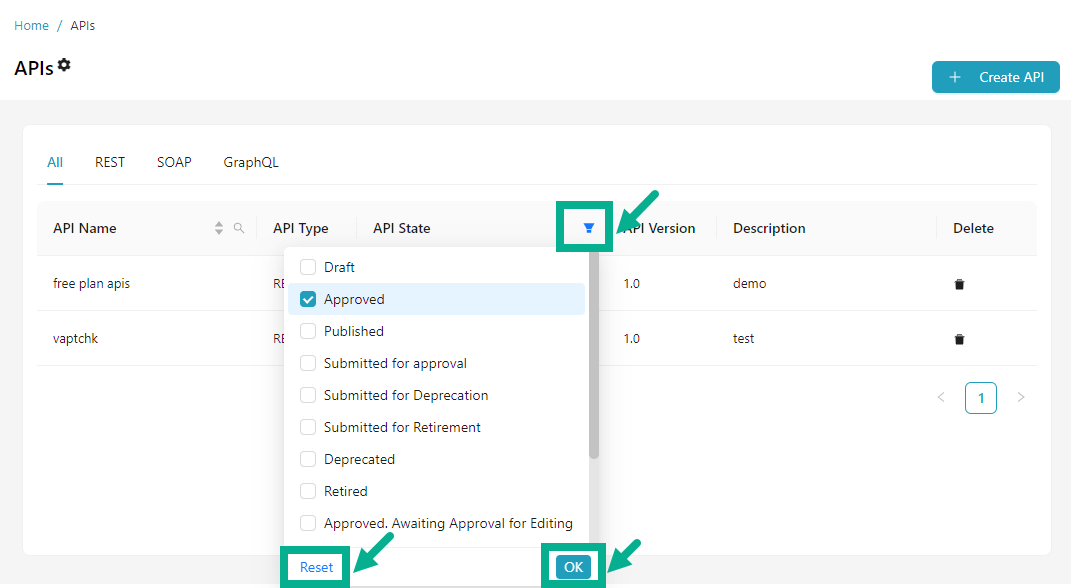Go to previous page arrow
This screenshot has height=588, width=1071.
tap(940, 397)
